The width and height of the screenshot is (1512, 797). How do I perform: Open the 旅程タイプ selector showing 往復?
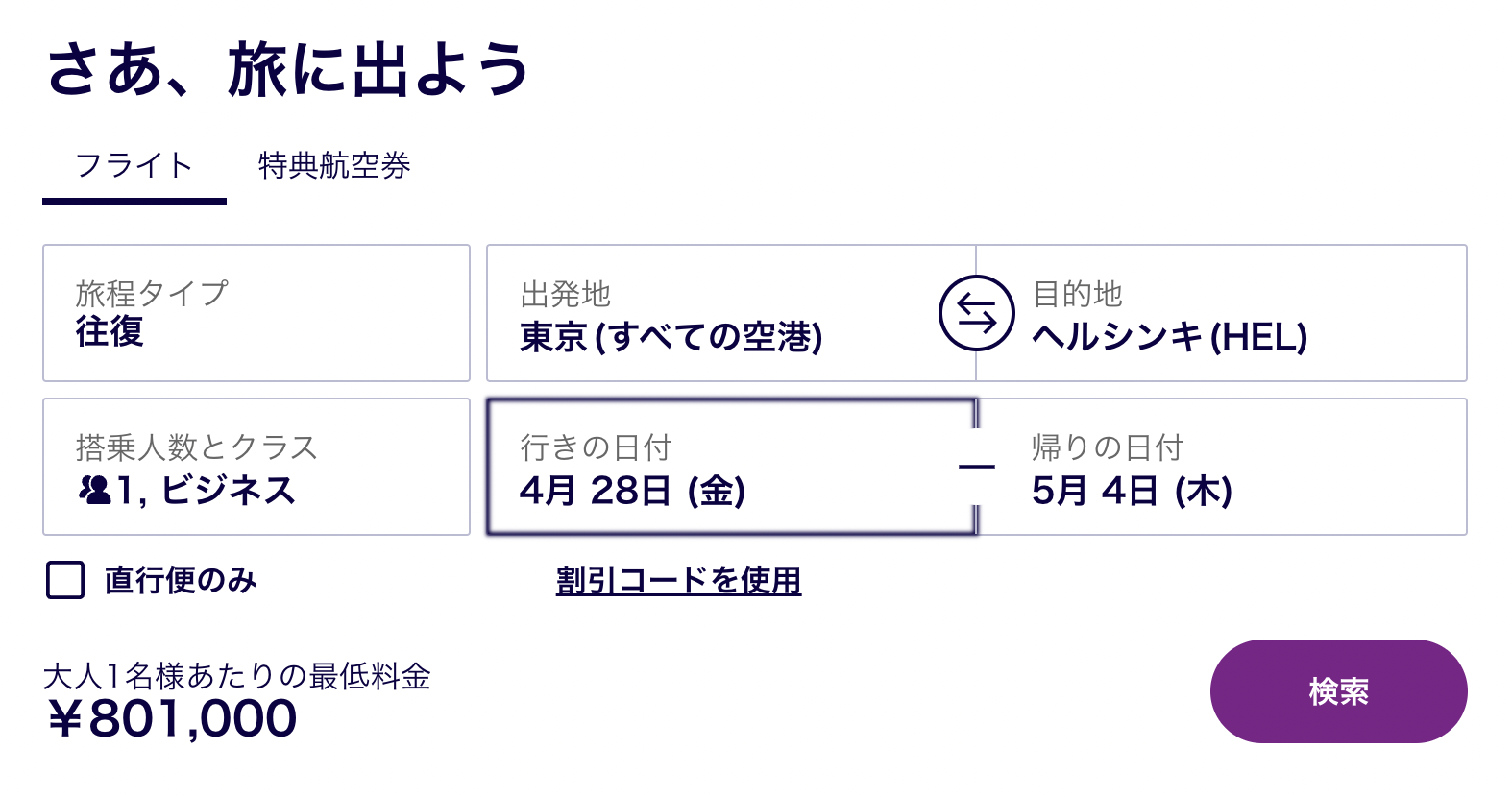pyautogui.click(x=256, y=313)
